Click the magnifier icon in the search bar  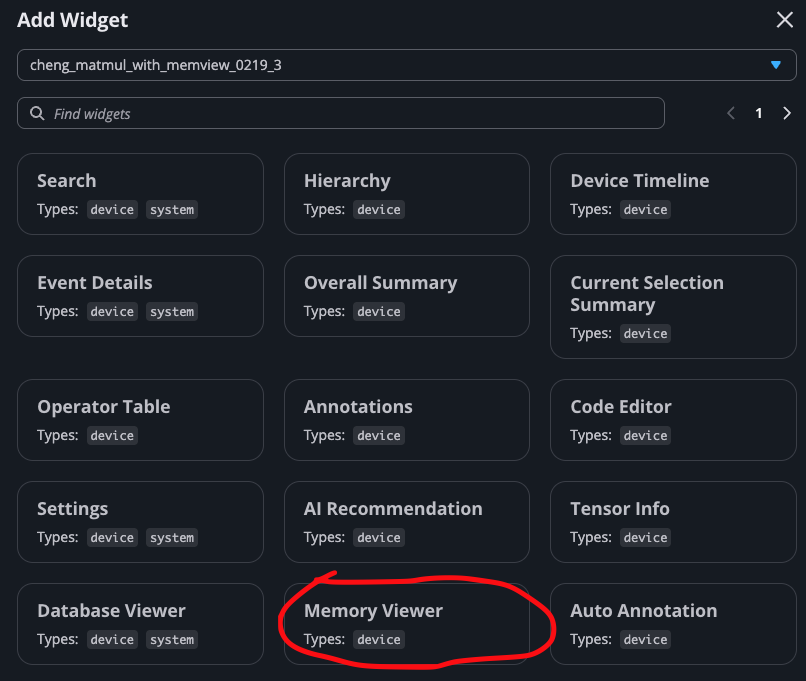click(x=38, y=112)
